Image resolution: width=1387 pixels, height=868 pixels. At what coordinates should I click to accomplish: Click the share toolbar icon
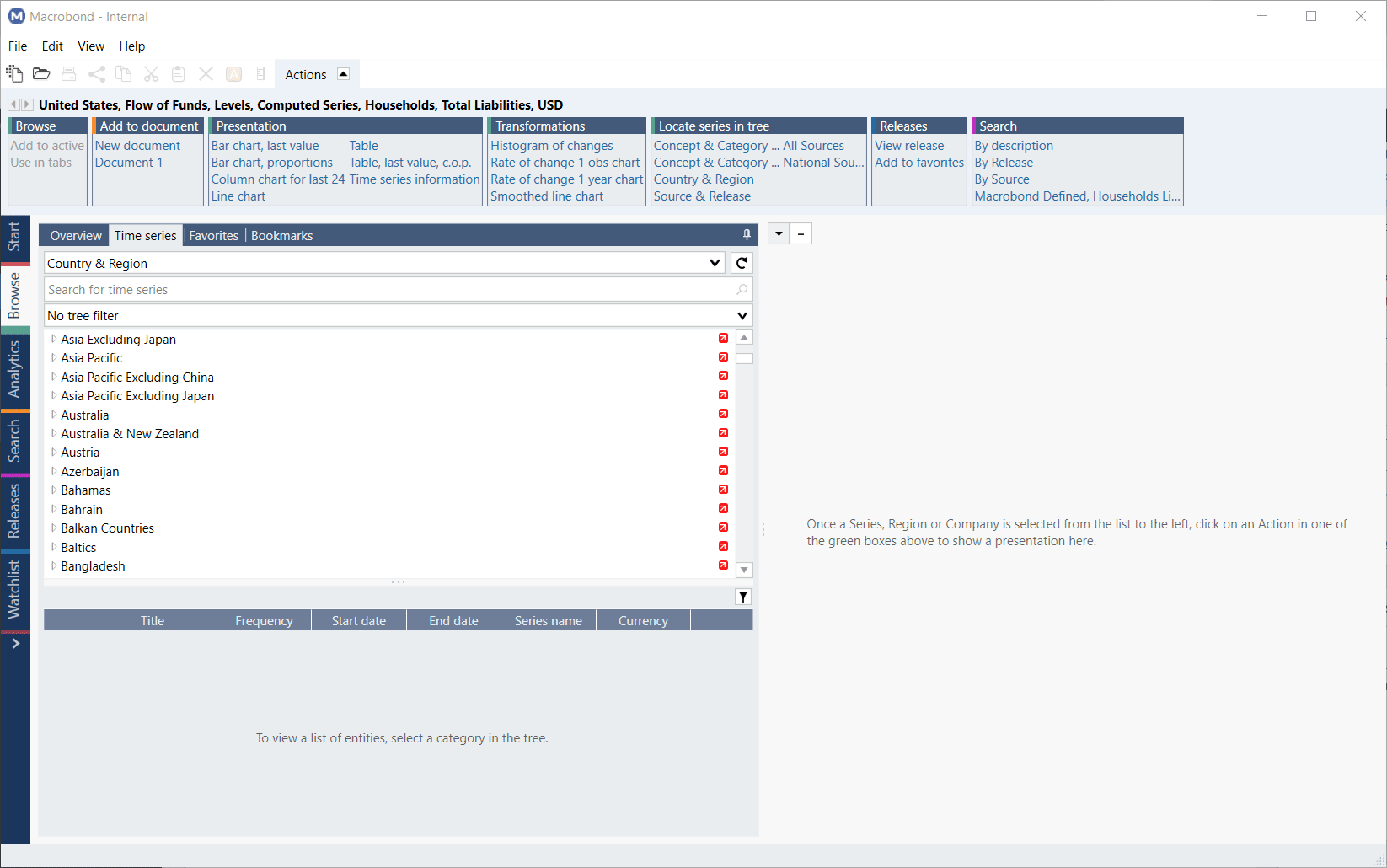pyautogui.click(x=97, y=74)
